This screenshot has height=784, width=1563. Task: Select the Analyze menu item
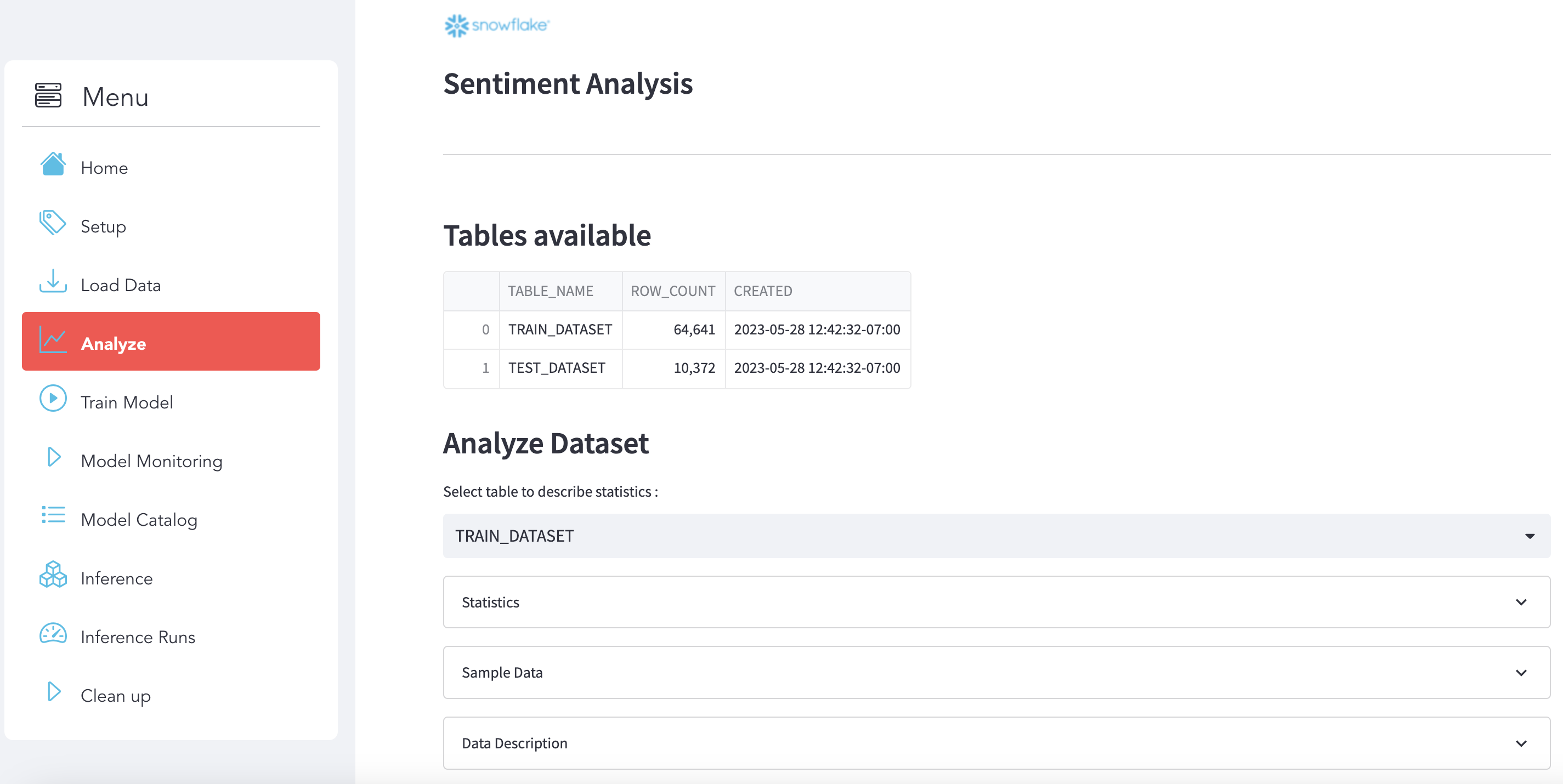click(x=171, y=342)
